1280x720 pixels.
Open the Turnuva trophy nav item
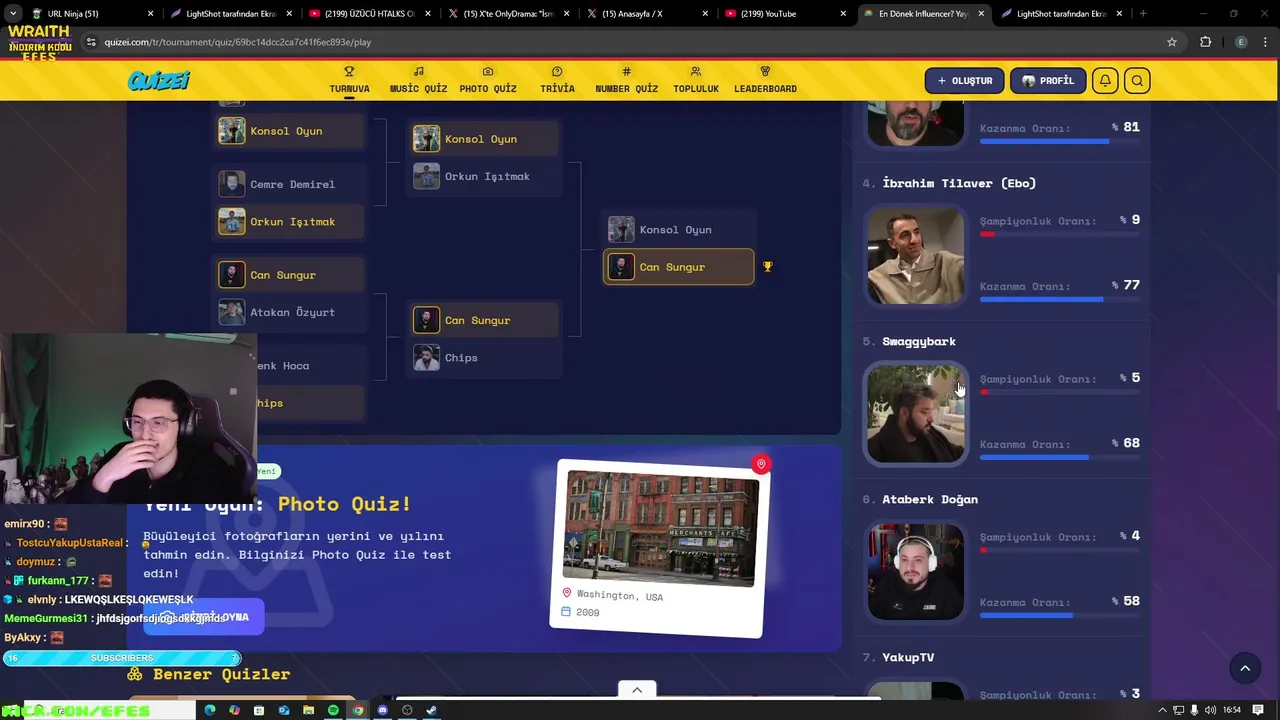point(349,80)
